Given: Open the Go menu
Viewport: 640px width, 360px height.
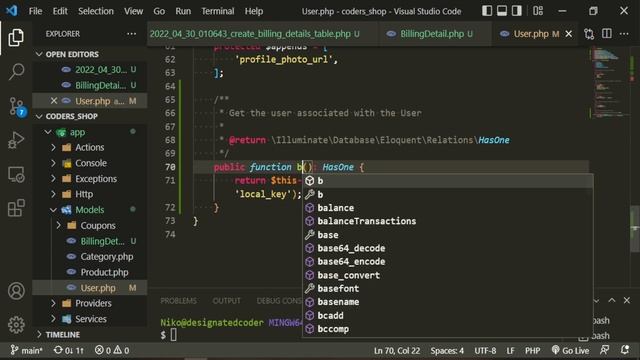Looking at the screenshot, I should point(159,11).
